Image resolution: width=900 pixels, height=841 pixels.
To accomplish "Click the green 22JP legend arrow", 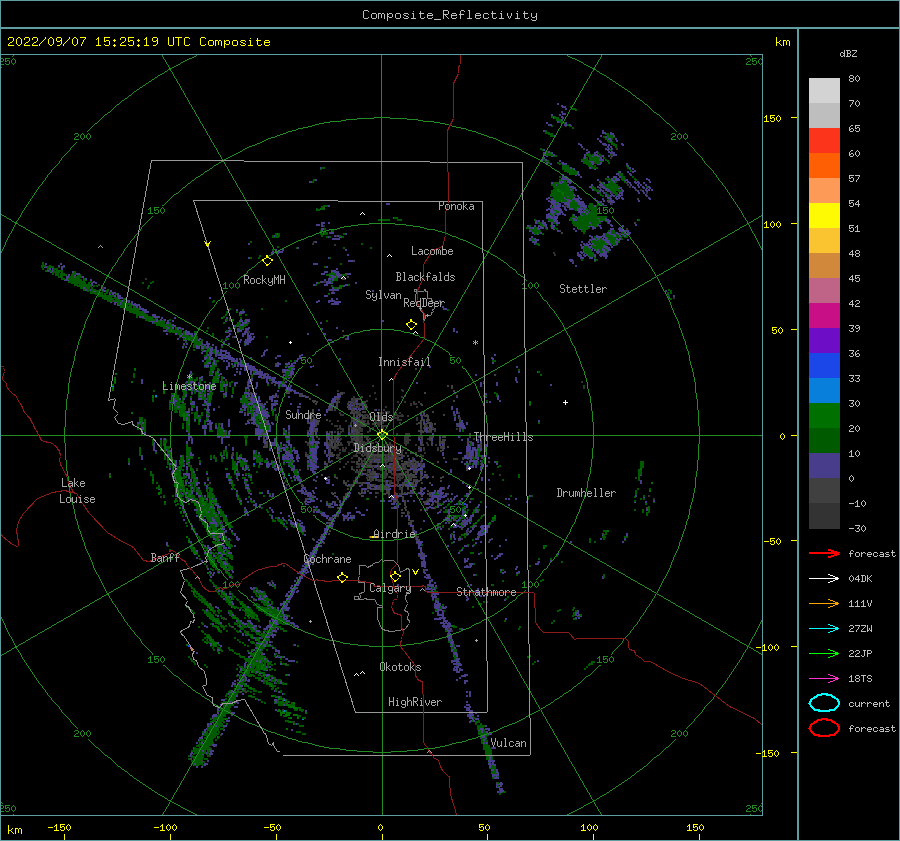I will [x=824, y=653].
